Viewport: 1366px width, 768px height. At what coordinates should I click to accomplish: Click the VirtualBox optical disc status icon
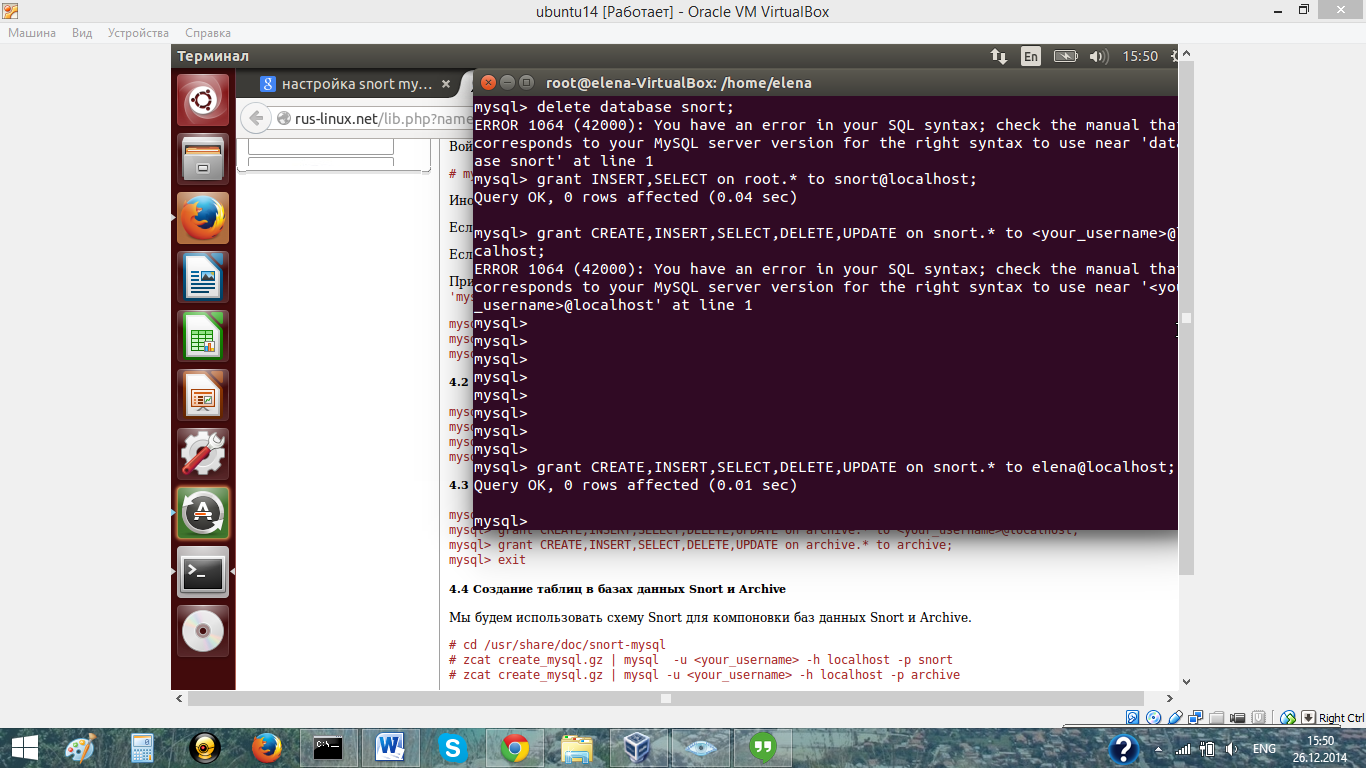[x=1154, y=717]
